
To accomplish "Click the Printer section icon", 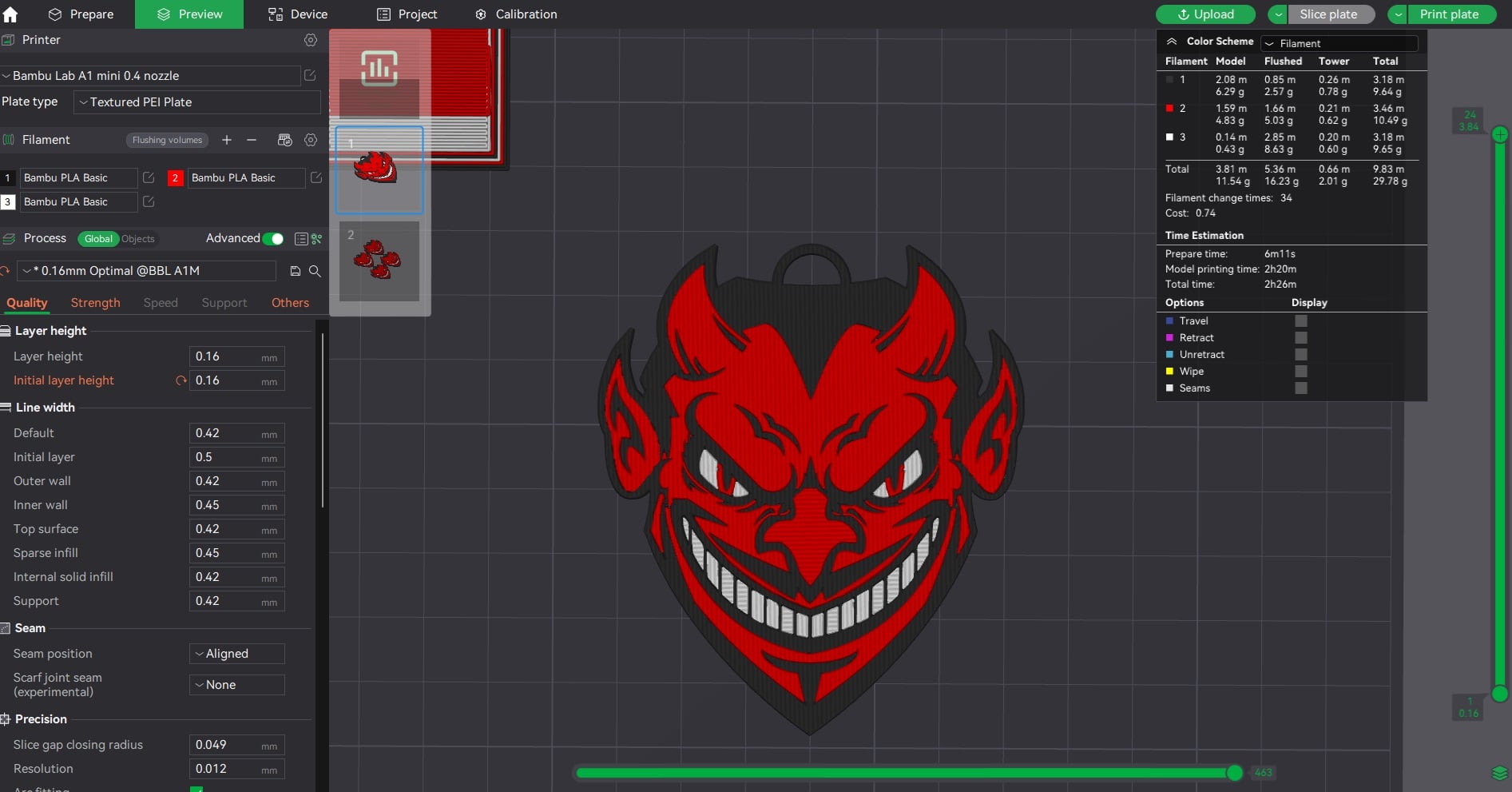I will coord(8,40).
